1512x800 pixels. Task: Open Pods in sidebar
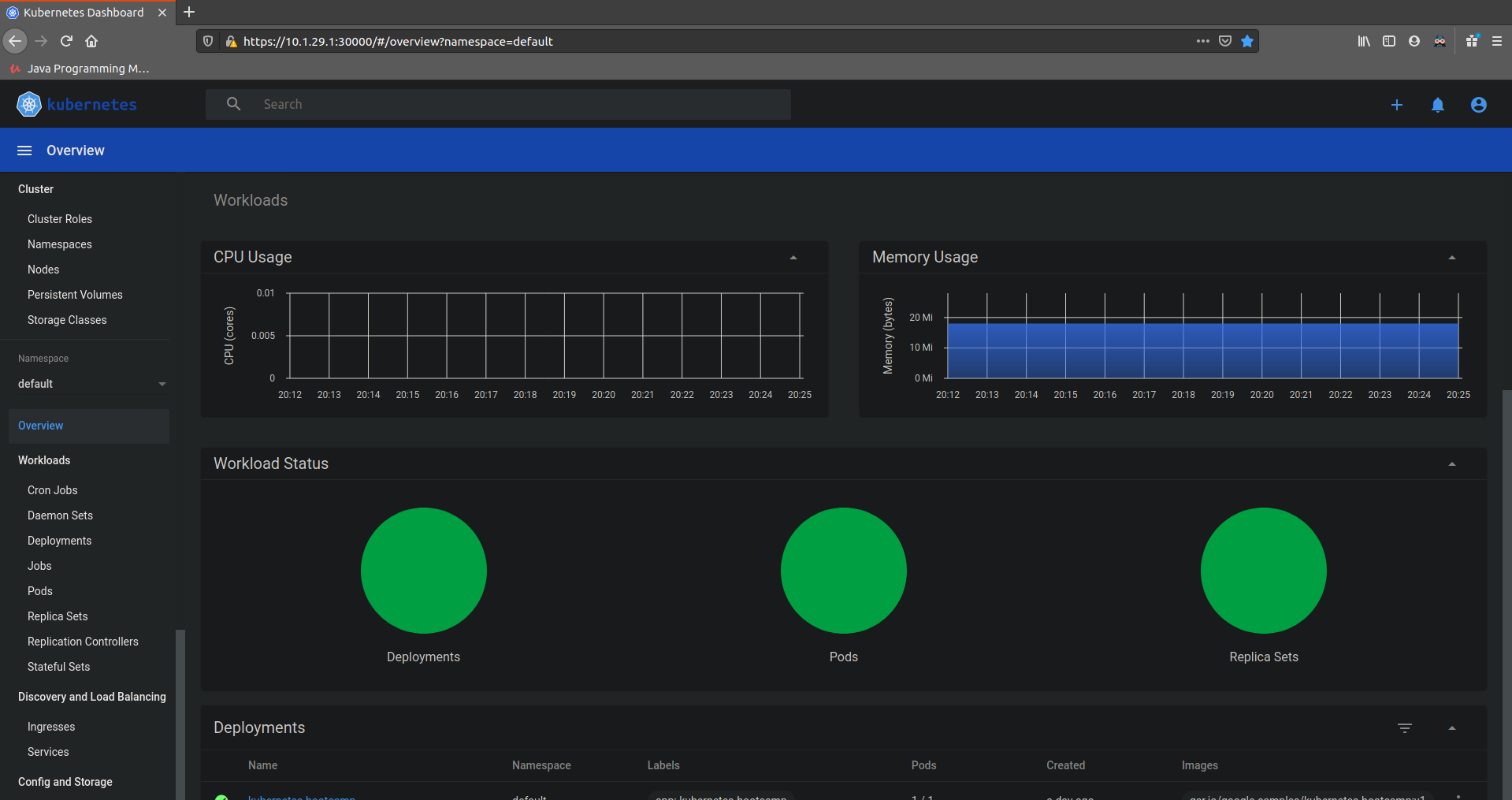click(40, 591)
